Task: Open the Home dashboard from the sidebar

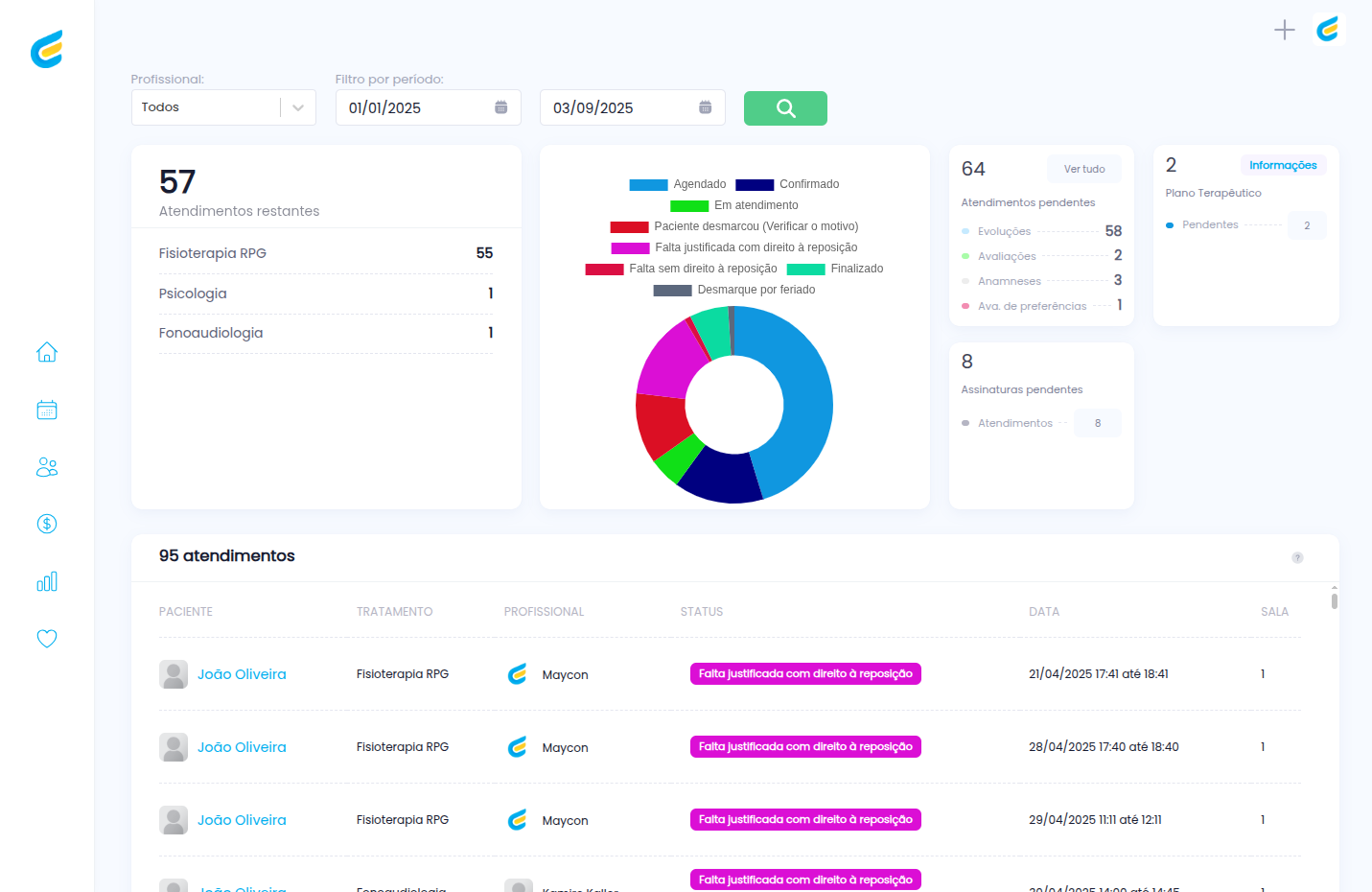Action: point(46,352)
